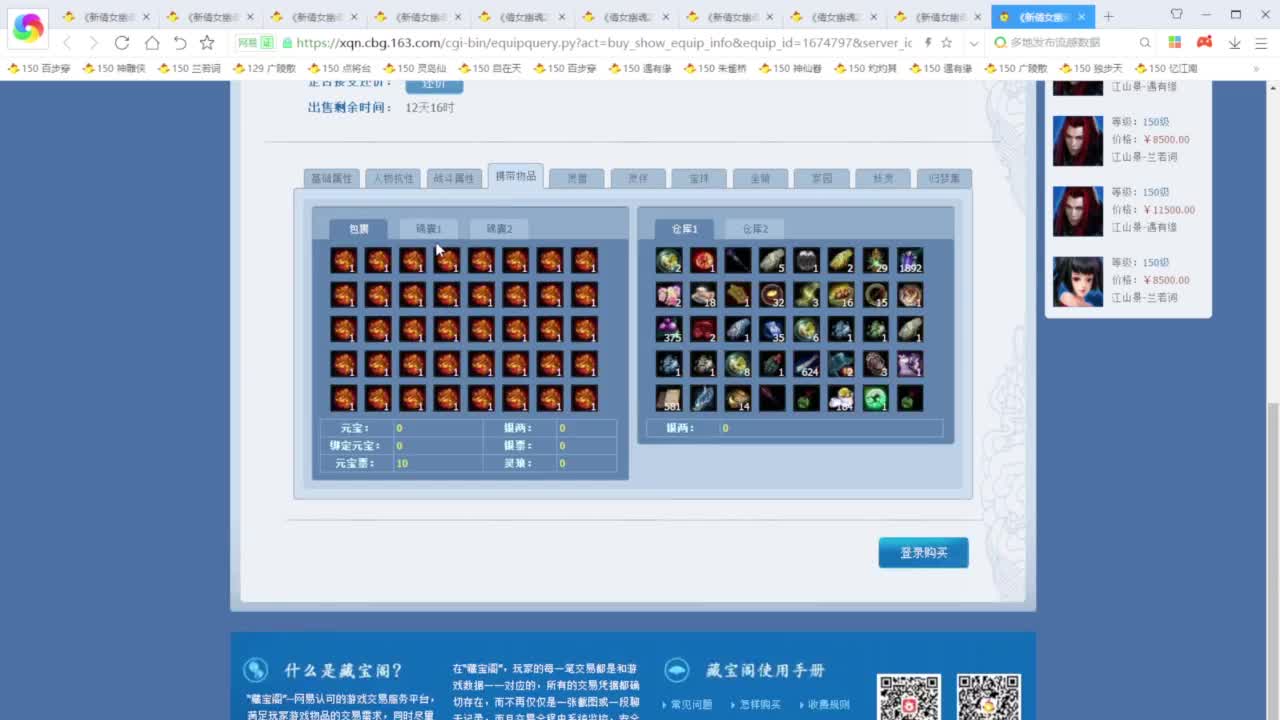This screenshot has width=1280, height=720.
Task: Switch to the 战斗属性 tab
Action: click(x=454, y=179)
